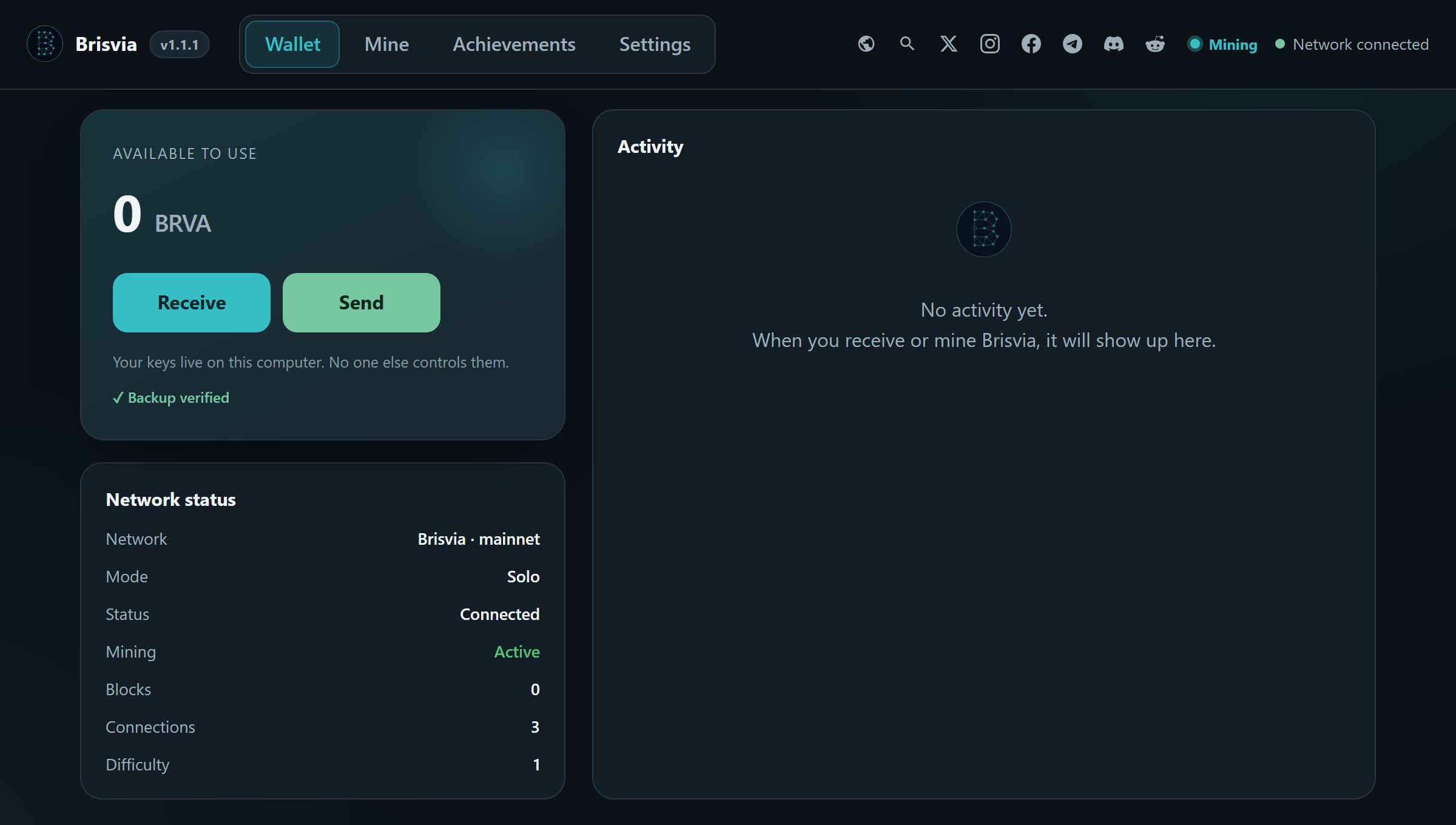
Task: Click the Mining status indicator
Action: (1222, 44)
